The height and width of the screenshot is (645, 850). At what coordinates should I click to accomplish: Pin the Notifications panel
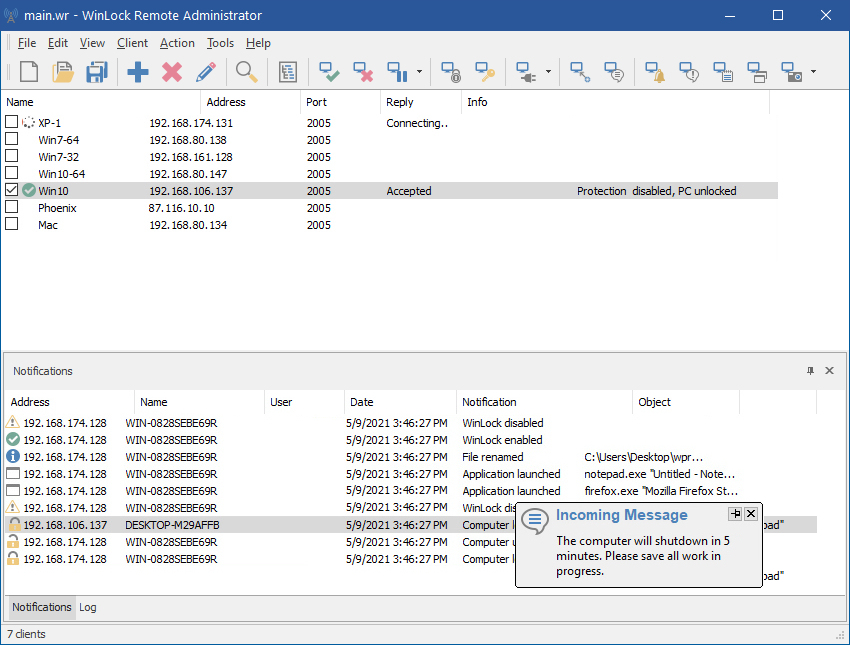tap(810, 371)
